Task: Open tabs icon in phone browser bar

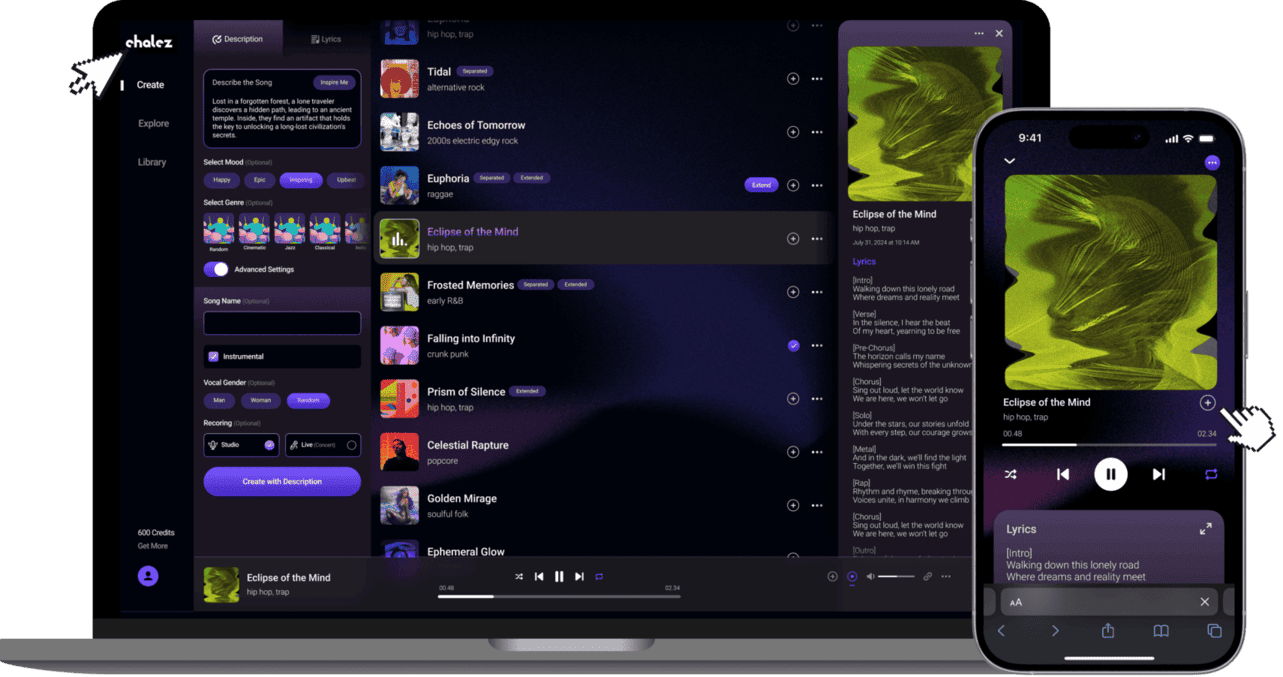Action: click(1214, 631)
